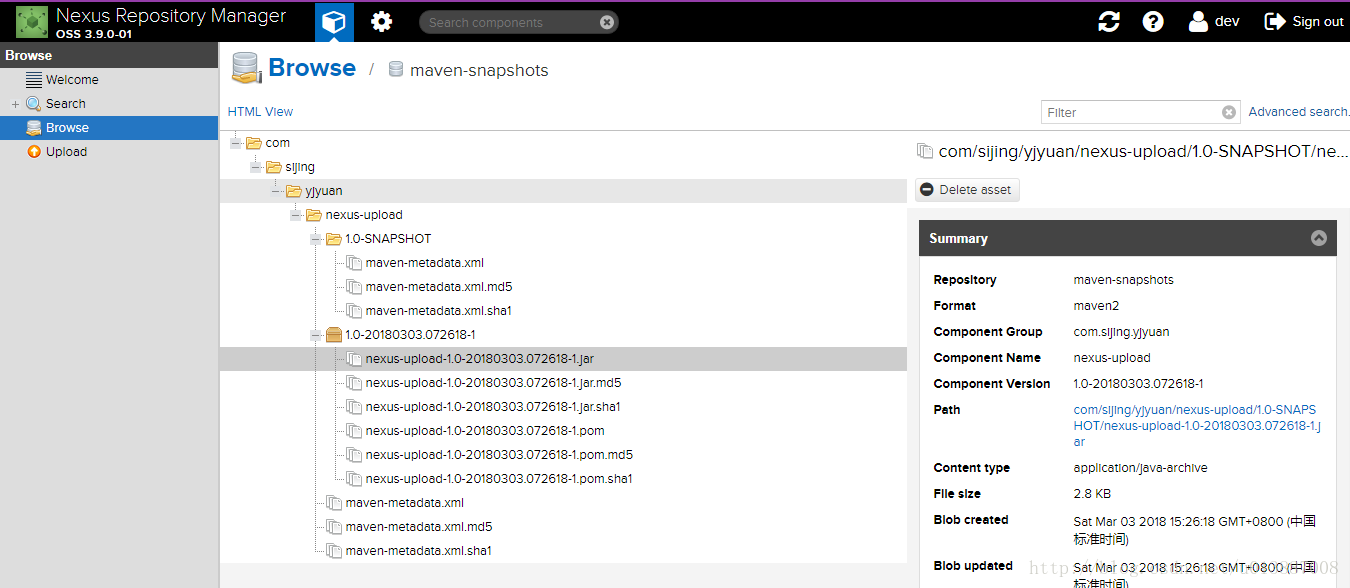The image size is (1350, 588).
Task: Click the Delete asset button
Action: pyautogui.click(x=966, y=189)
